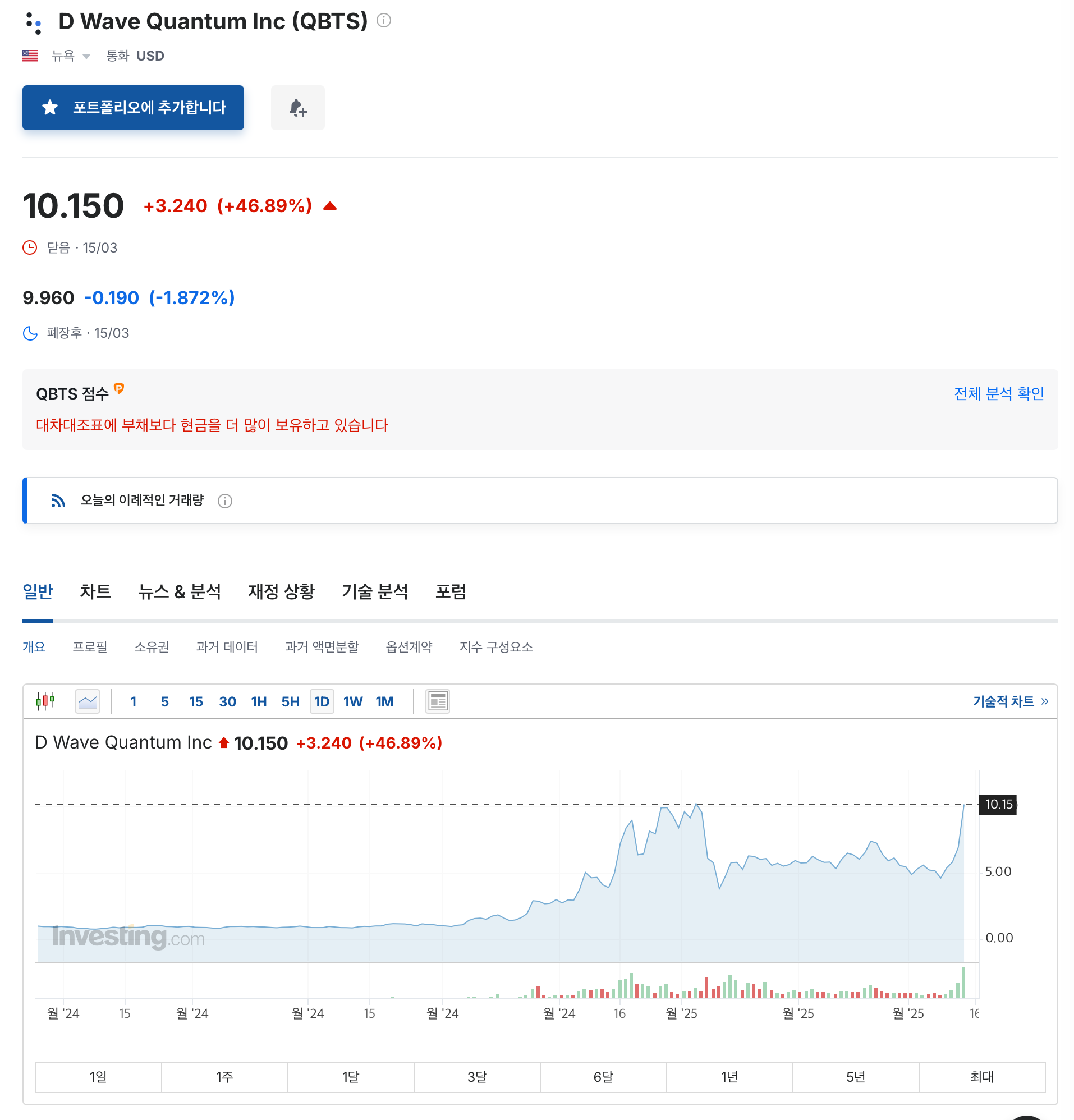Click the info icon next to QBTS title
This screenshot has height=1120, width=1074.
click(383, 21)
